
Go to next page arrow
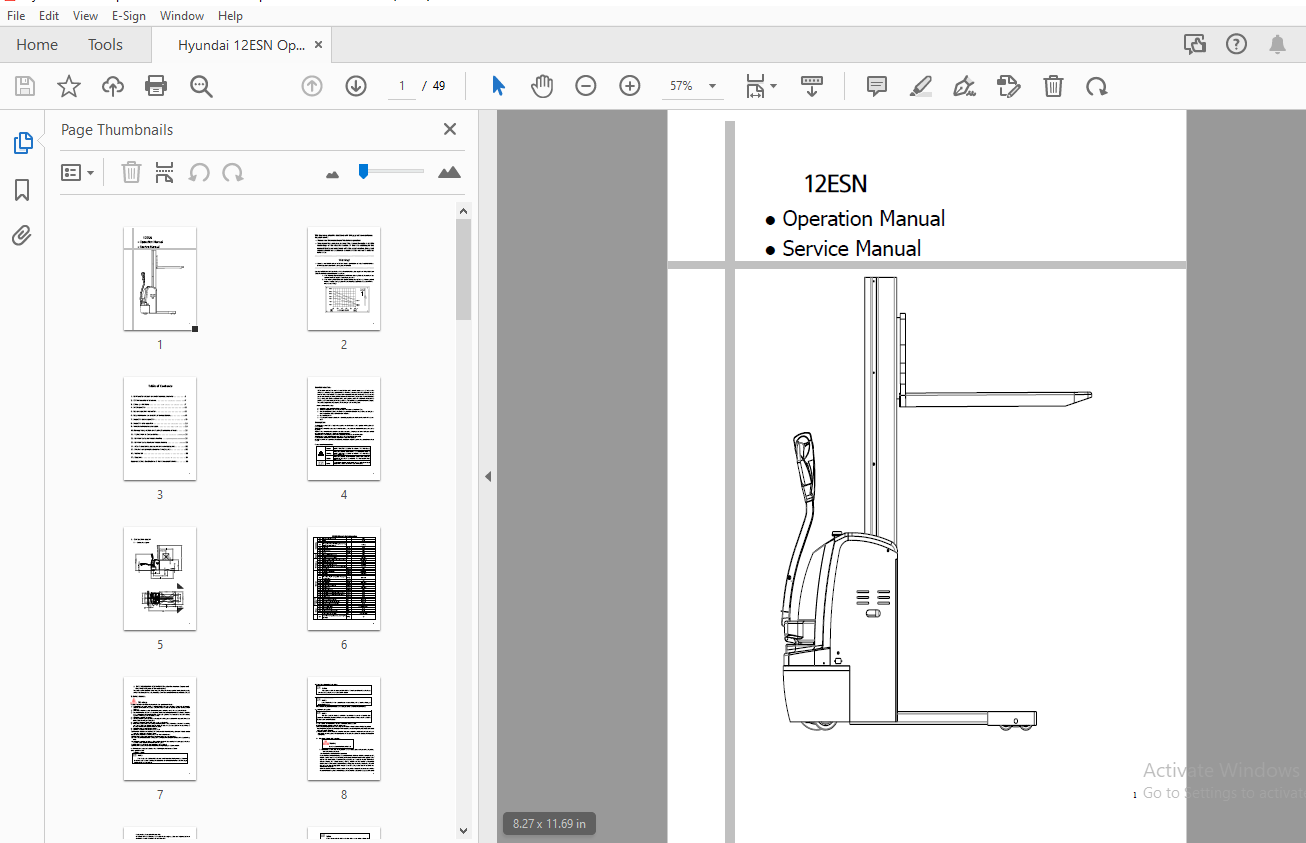356,86
